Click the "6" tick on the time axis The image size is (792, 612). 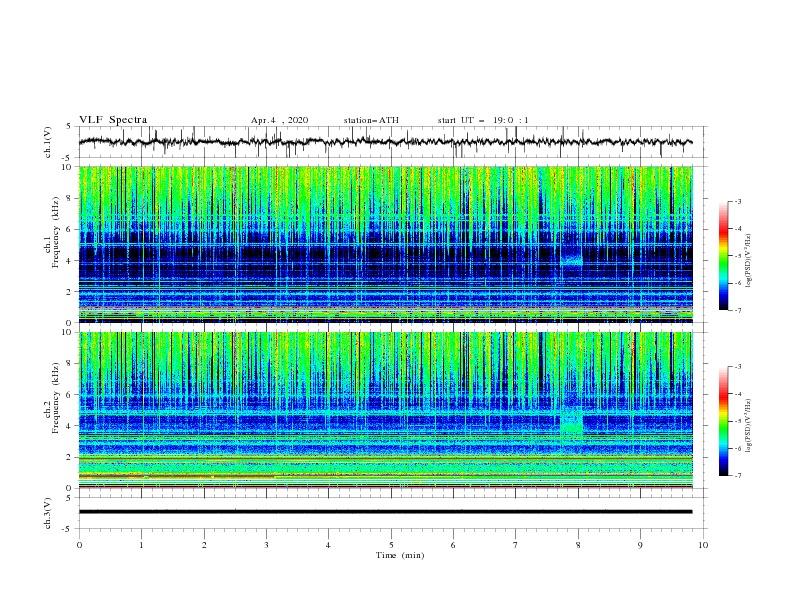453,545
